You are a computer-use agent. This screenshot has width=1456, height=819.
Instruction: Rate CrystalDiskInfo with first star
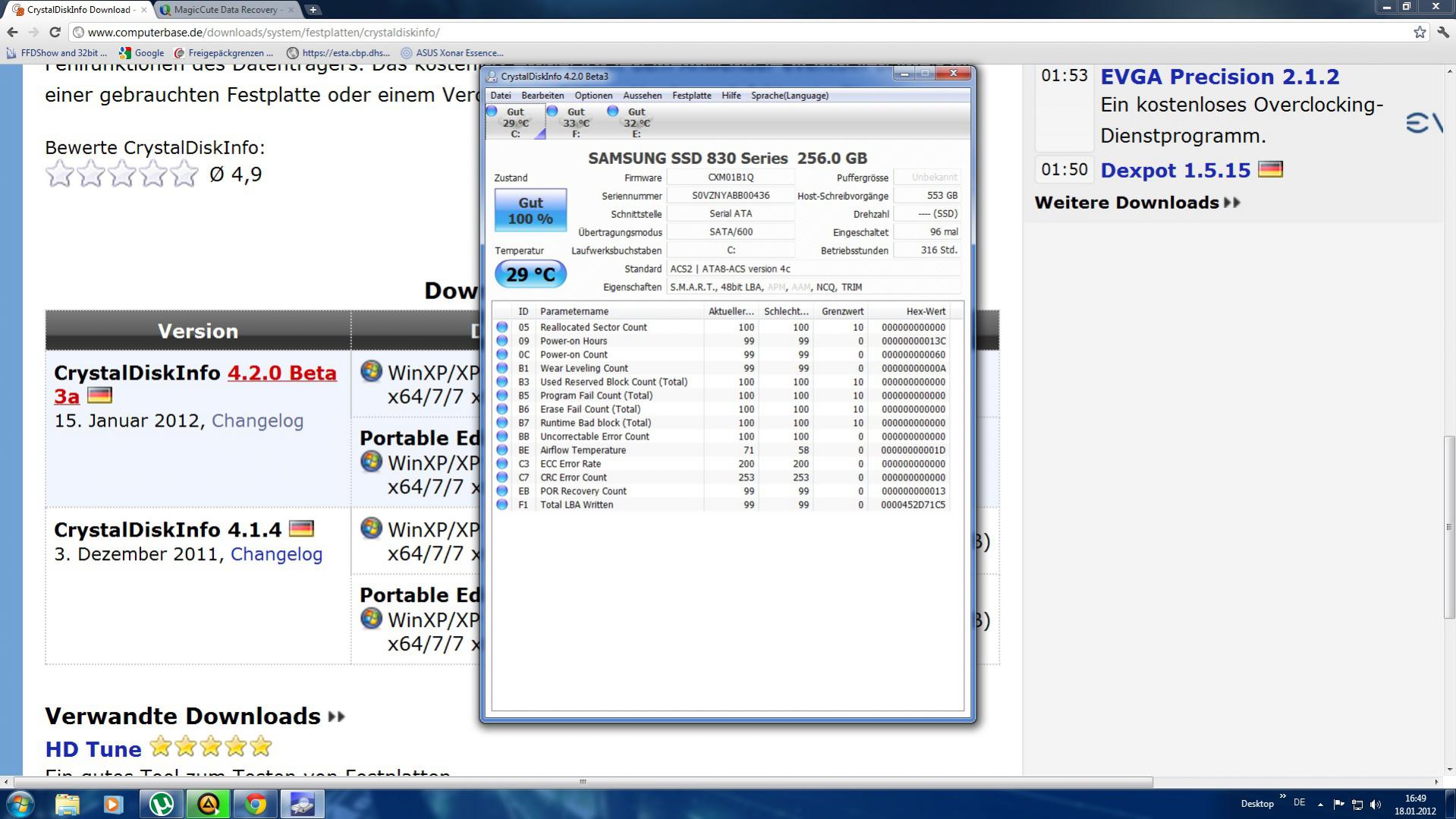coord(60,175)
